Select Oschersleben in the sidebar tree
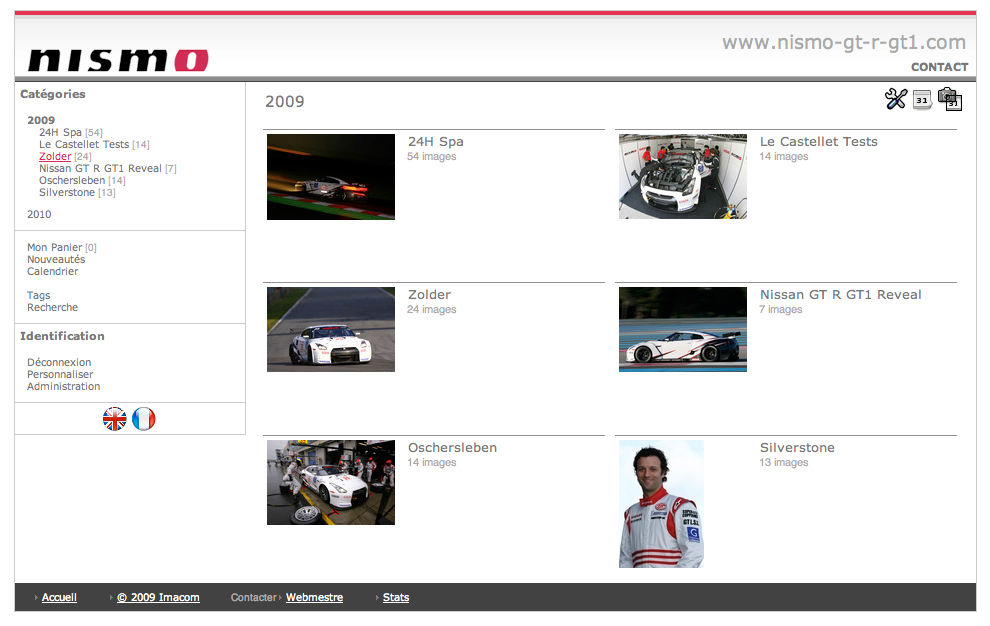 point(72,180)
